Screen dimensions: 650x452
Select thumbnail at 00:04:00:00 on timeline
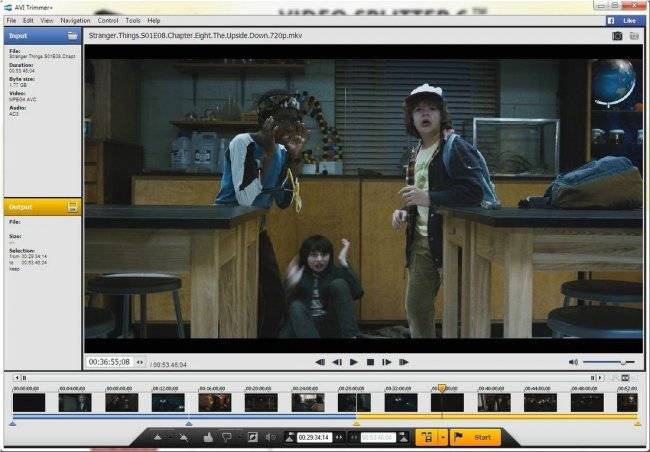(75, 403)
